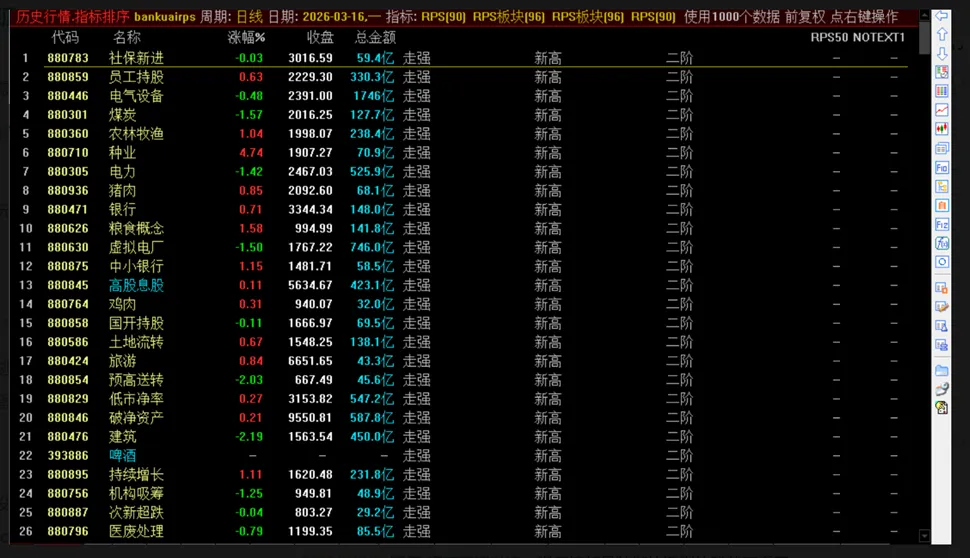Select the 煤炭 row name
Screen dimensions: 970x558
pyautogui.click(x=122, y=115)
